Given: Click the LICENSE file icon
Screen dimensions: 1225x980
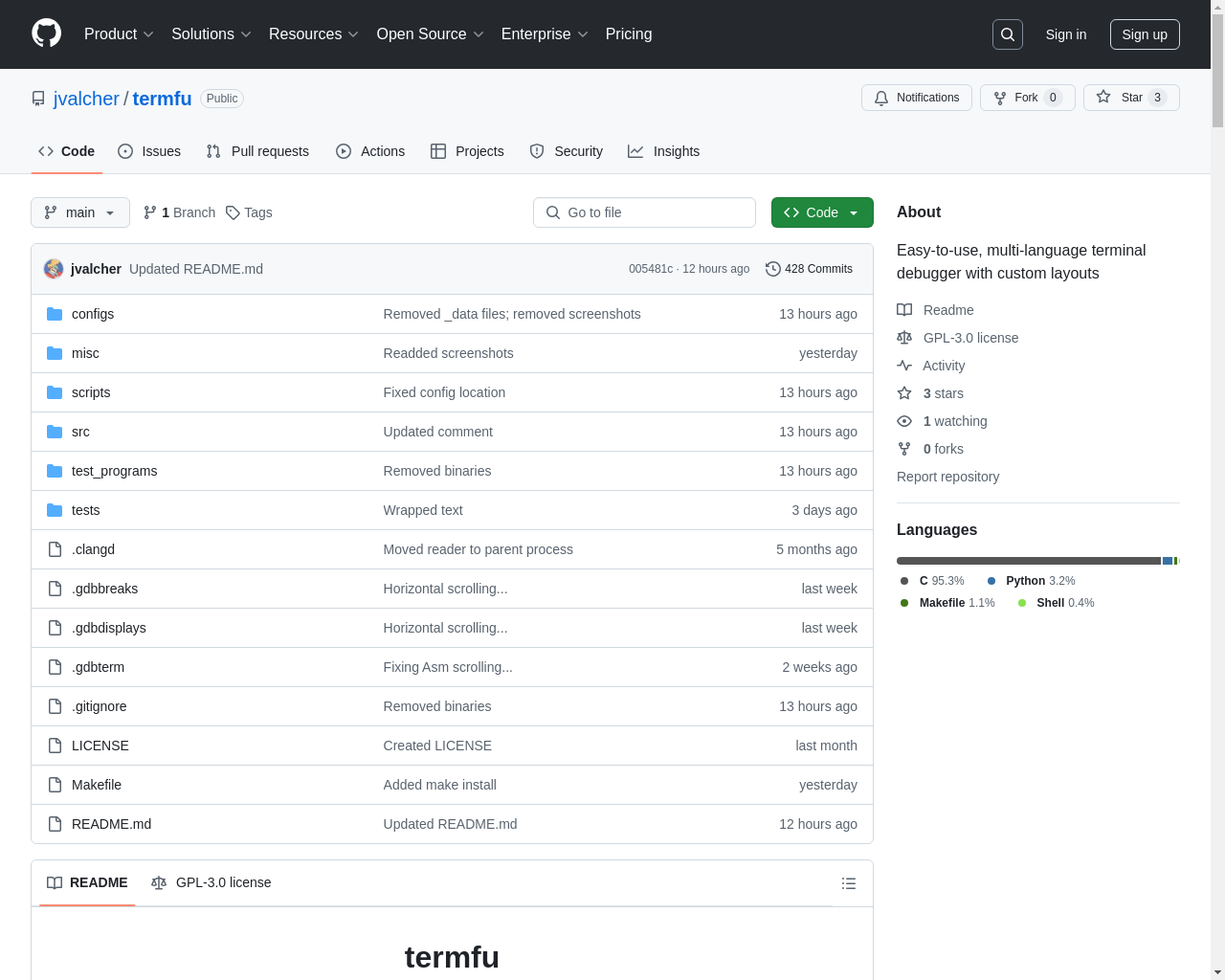Looking at the screenshot, I should click(55, 746).
